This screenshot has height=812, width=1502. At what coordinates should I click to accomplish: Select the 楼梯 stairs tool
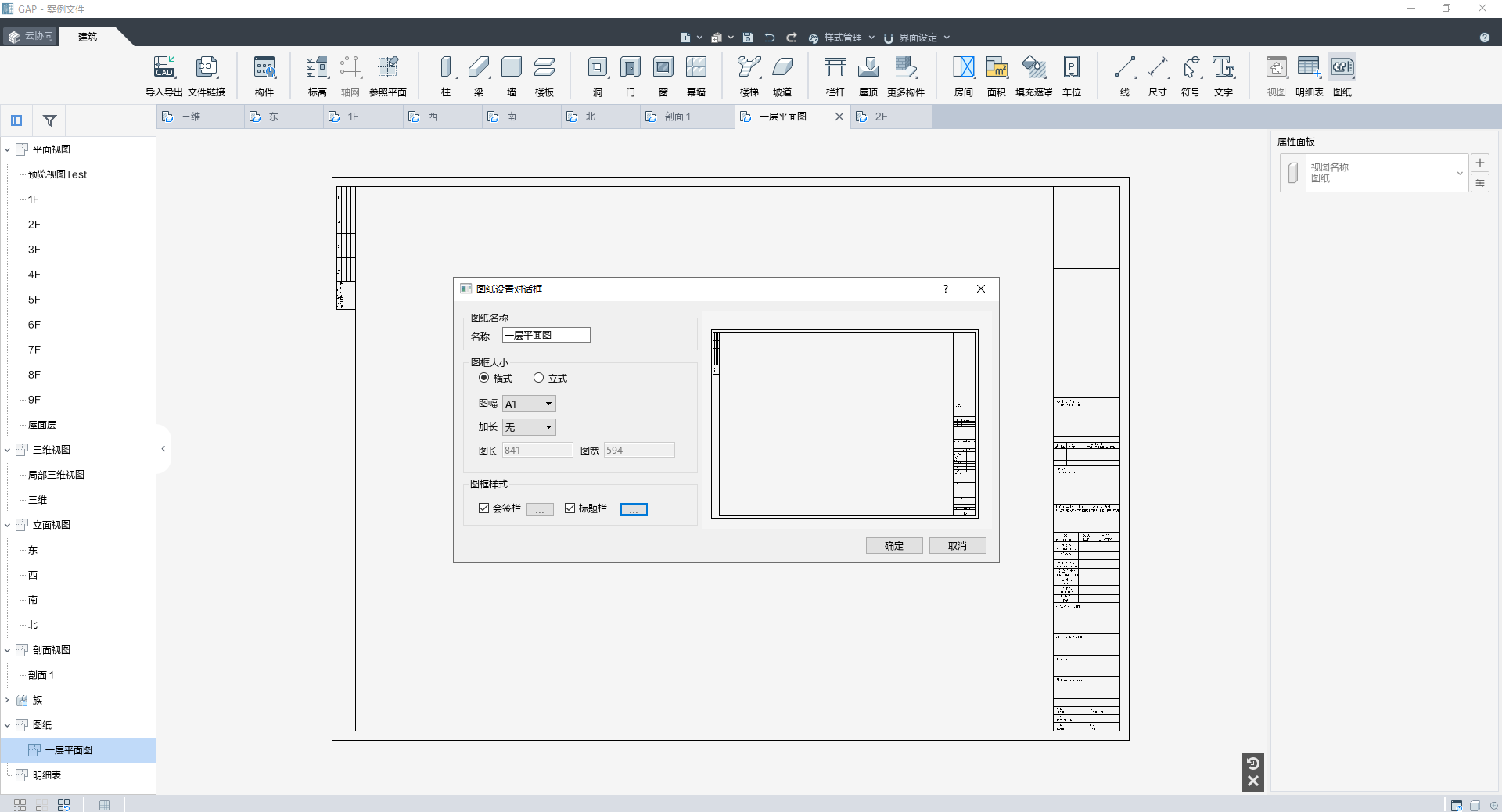point(749,76)
